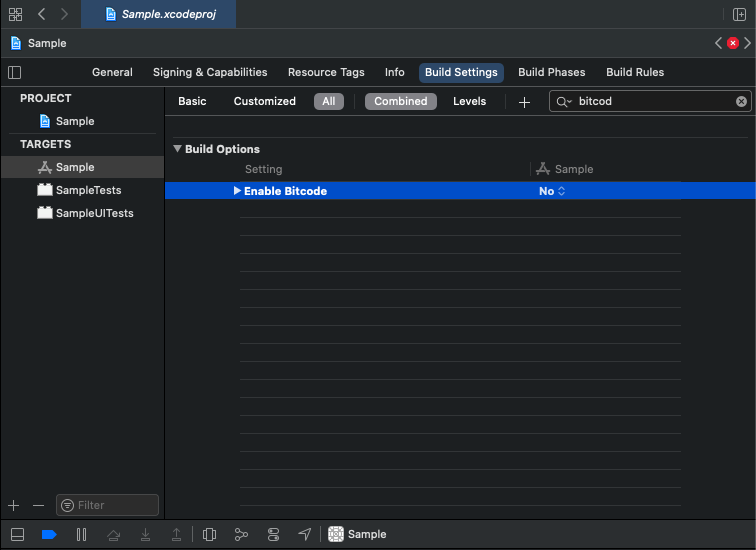
Task: Hide the debug area
Action: pyautogui.click(x=17, y=535)
